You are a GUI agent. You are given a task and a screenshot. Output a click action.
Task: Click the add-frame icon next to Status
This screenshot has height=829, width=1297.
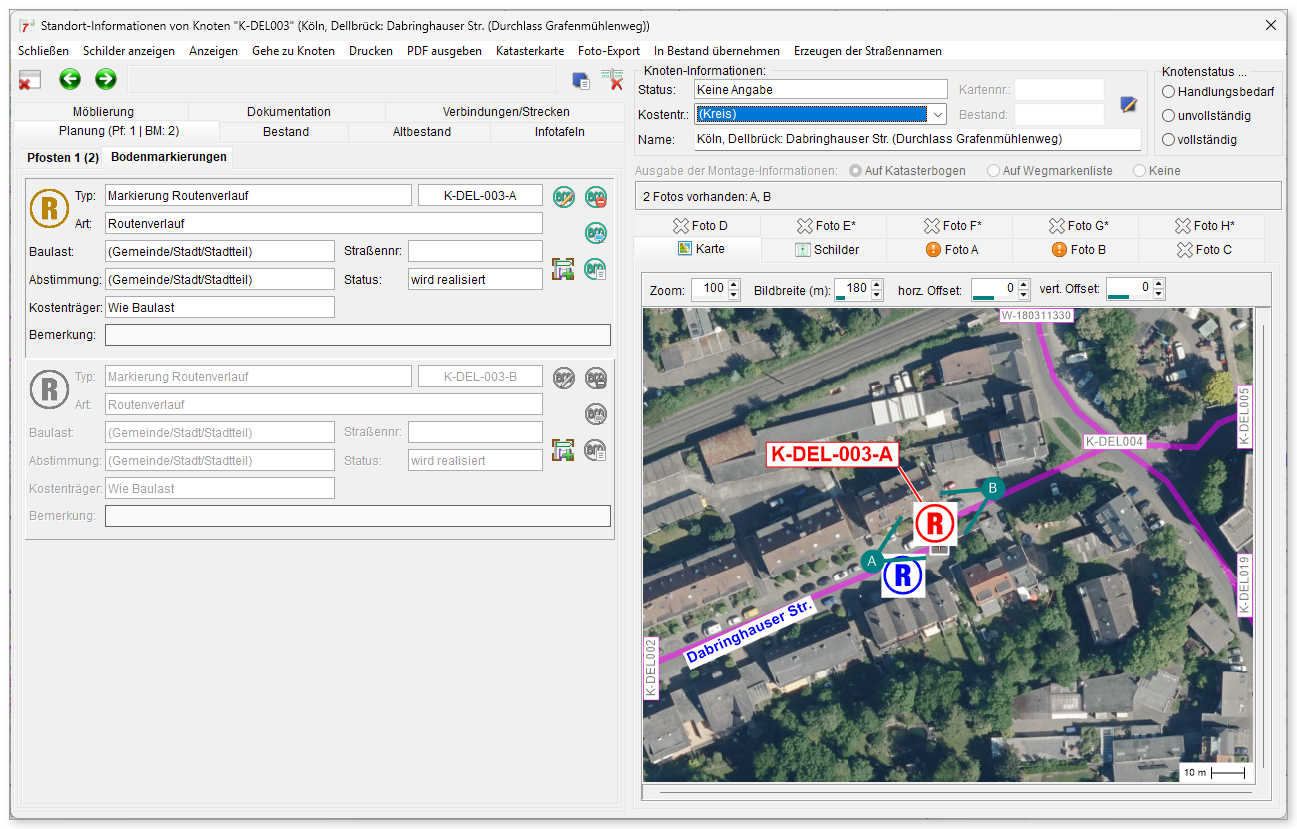tap(563, 269)
